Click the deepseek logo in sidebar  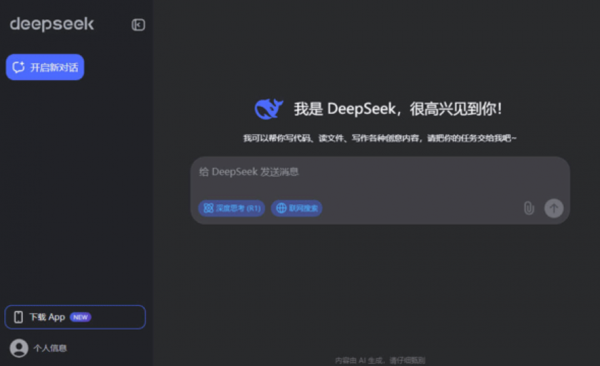click(52, 24)
